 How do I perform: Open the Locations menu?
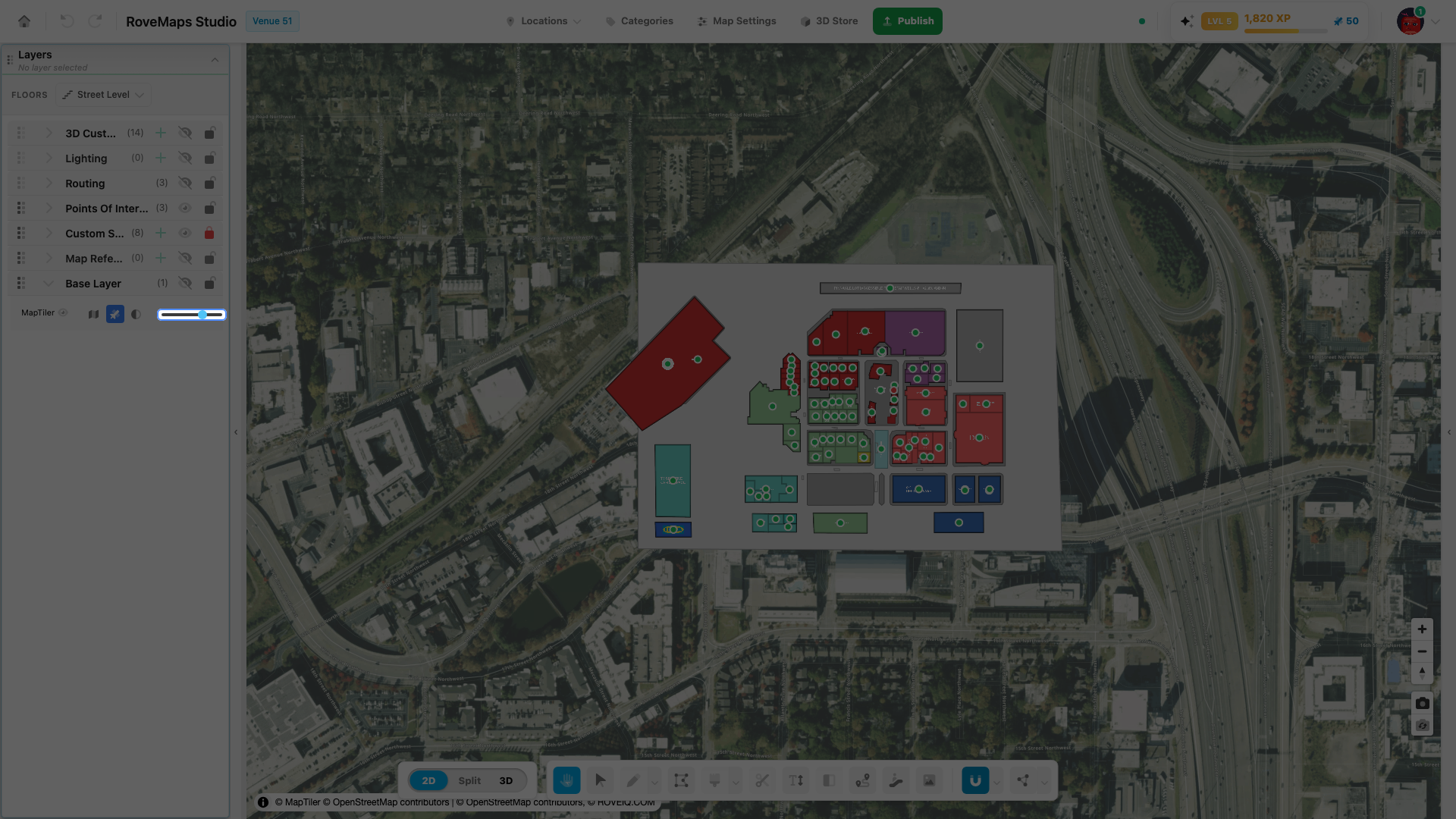[544, 21]
